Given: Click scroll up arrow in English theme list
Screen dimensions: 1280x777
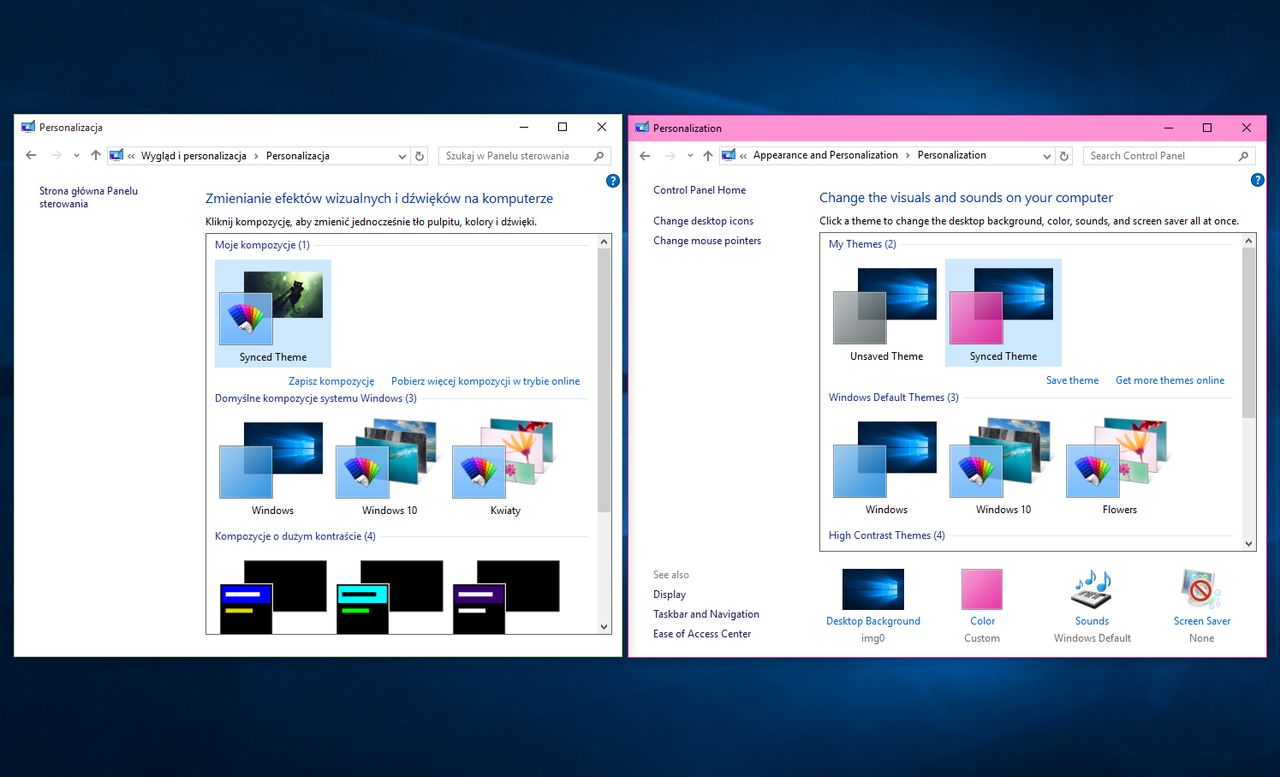Looking at the screenshot, I should pos(1248,241).
